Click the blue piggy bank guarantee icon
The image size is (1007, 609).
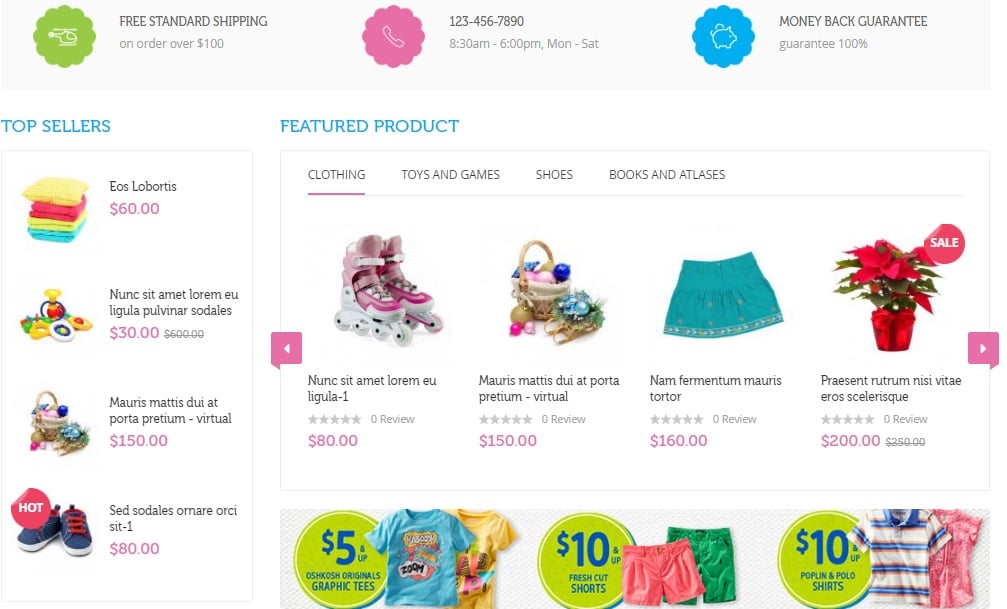(723, 36)
